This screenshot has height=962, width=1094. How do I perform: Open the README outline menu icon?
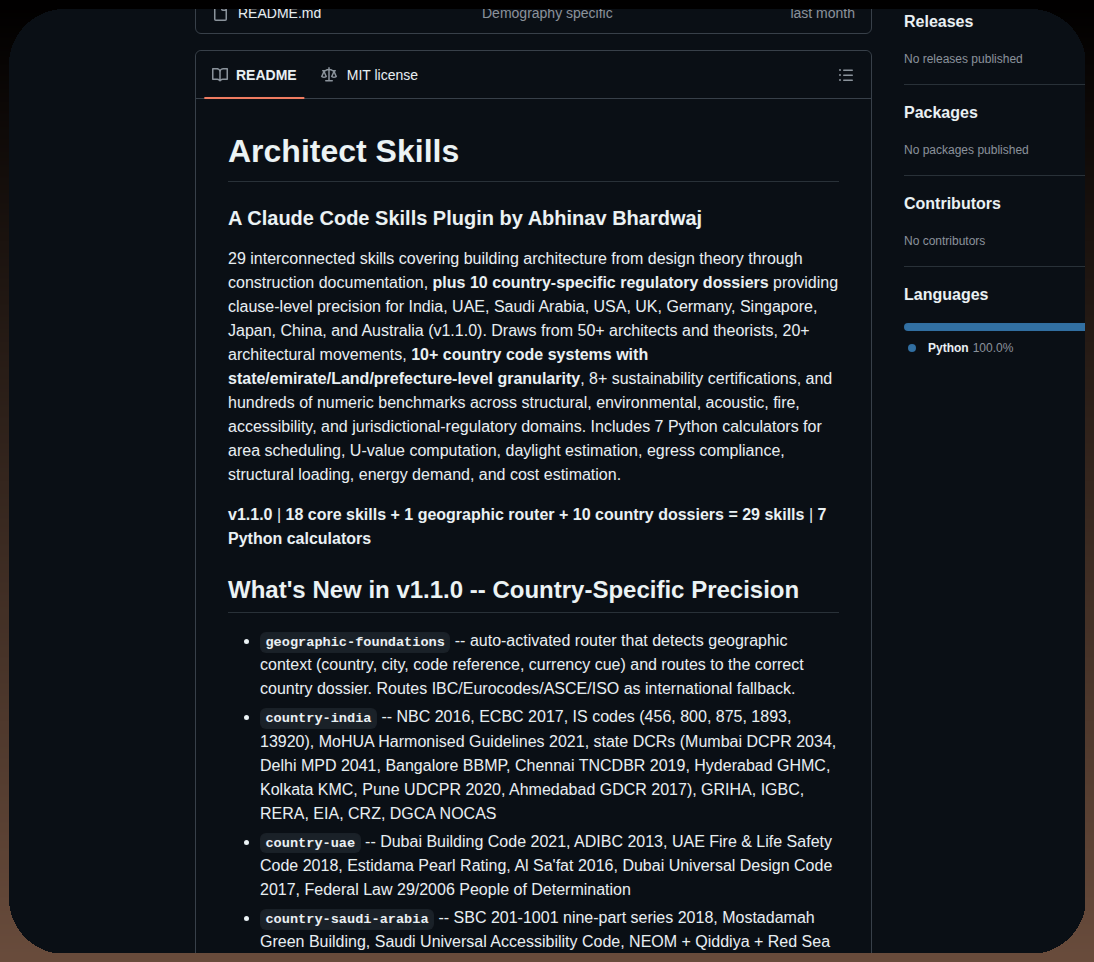pos(846,75)
